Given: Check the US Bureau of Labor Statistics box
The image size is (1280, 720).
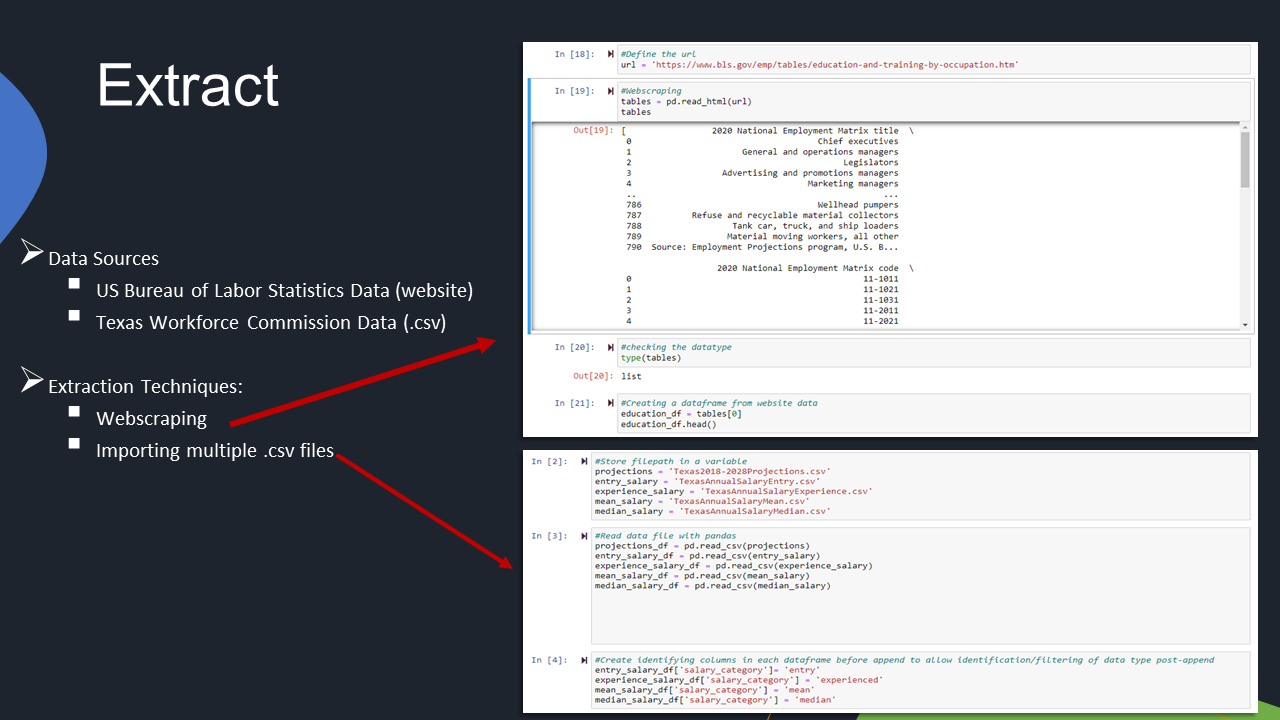Looking at the screenshot, I should click(73, 282).
